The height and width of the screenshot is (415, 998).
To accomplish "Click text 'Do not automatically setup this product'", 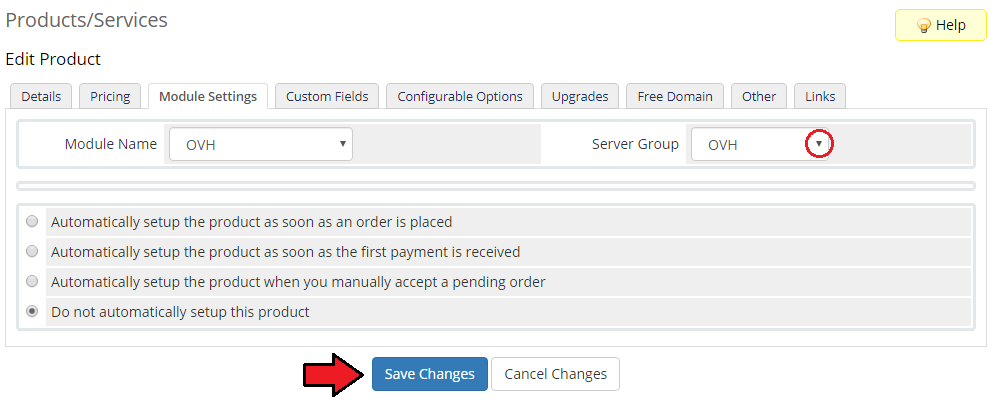I will [x=180, y=312].
